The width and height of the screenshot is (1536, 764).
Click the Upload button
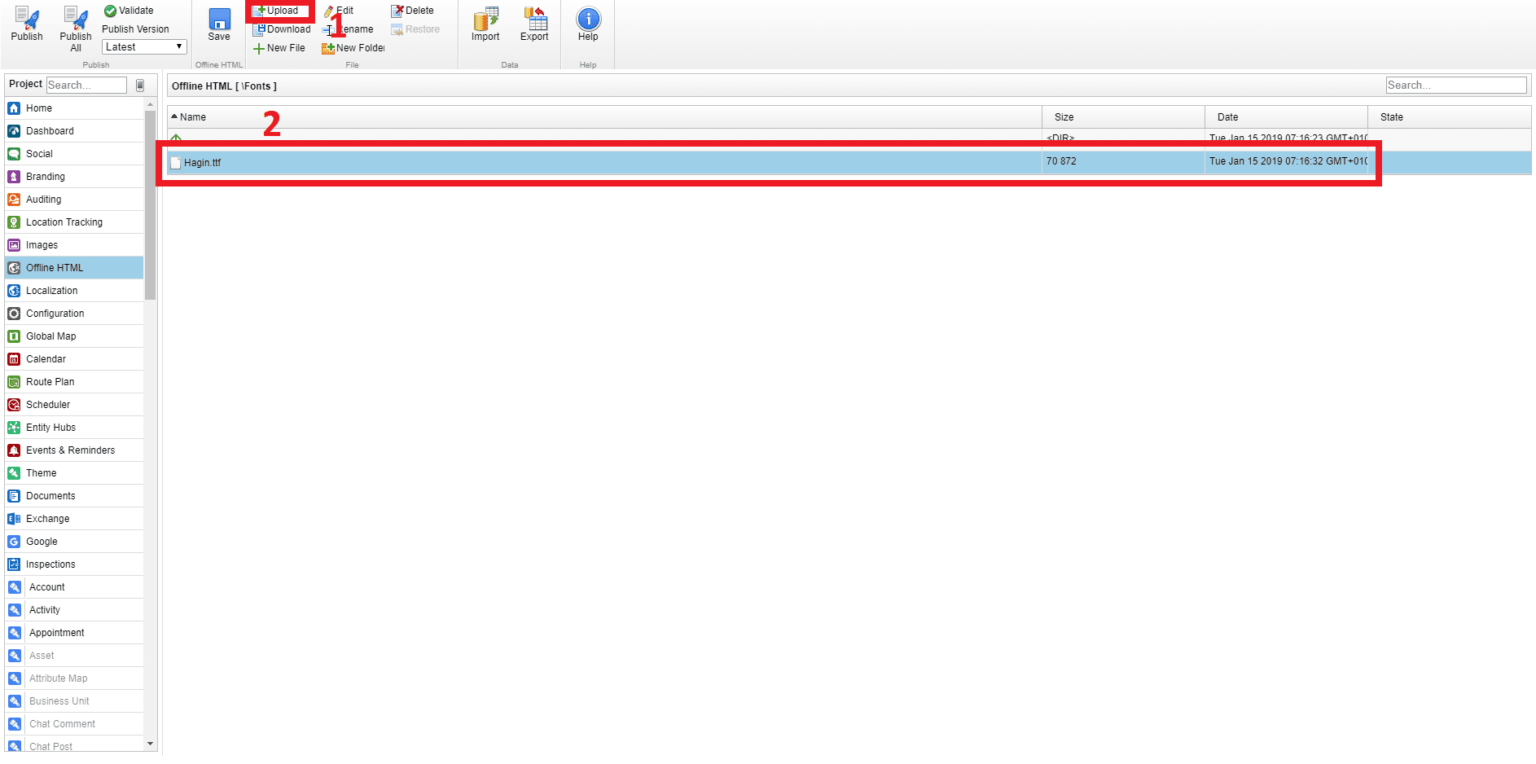tap(281, 11)
